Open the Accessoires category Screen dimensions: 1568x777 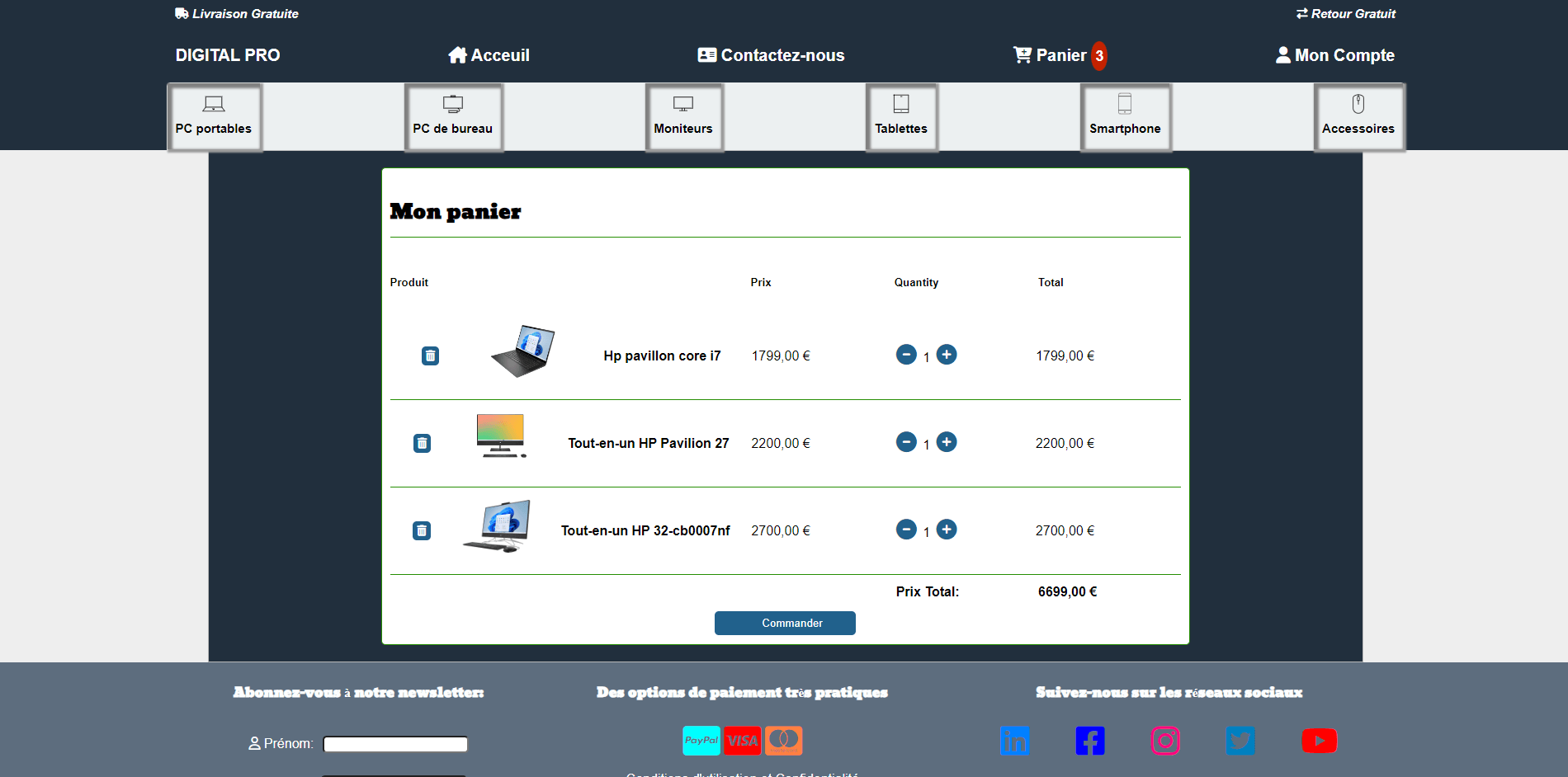pyautogui.click(x=1359, y=117)
